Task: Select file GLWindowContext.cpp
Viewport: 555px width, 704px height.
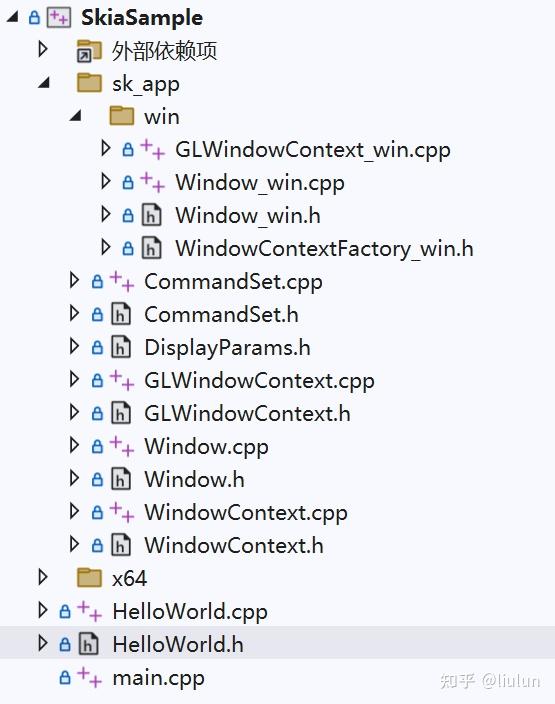Action: [x=259, y=381]
